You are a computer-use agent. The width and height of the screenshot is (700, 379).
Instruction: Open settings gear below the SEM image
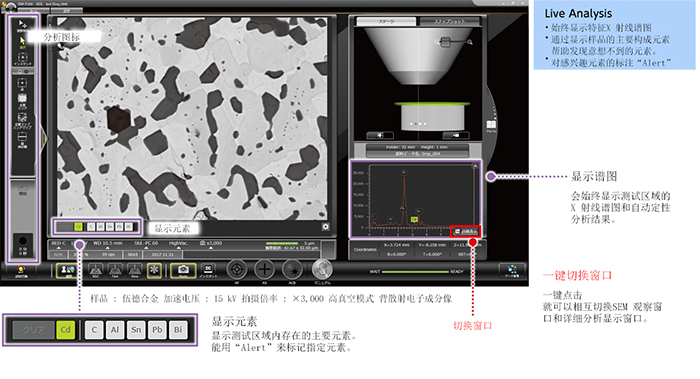tap(326, 227)
